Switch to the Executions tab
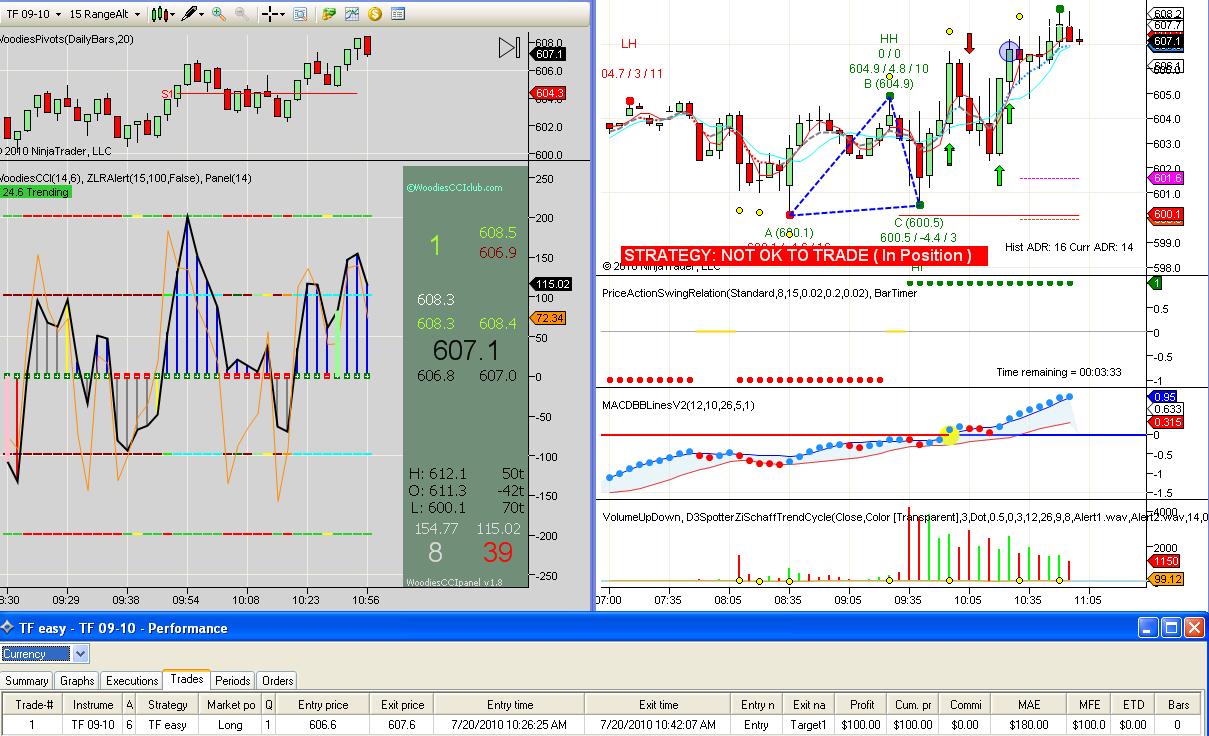Screen dimensions: 1209x736 pyautogui.click(x=132, y=680)
